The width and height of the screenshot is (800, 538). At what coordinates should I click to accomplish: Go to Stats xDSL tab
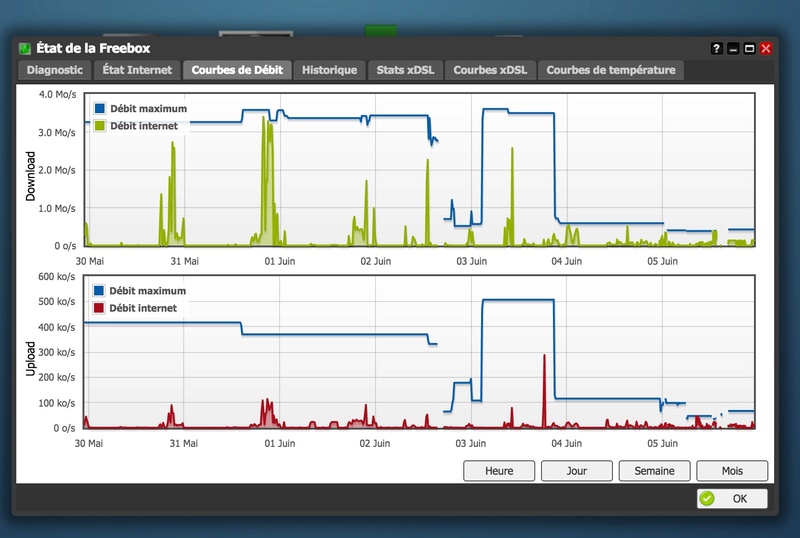[x=405, y=70]
